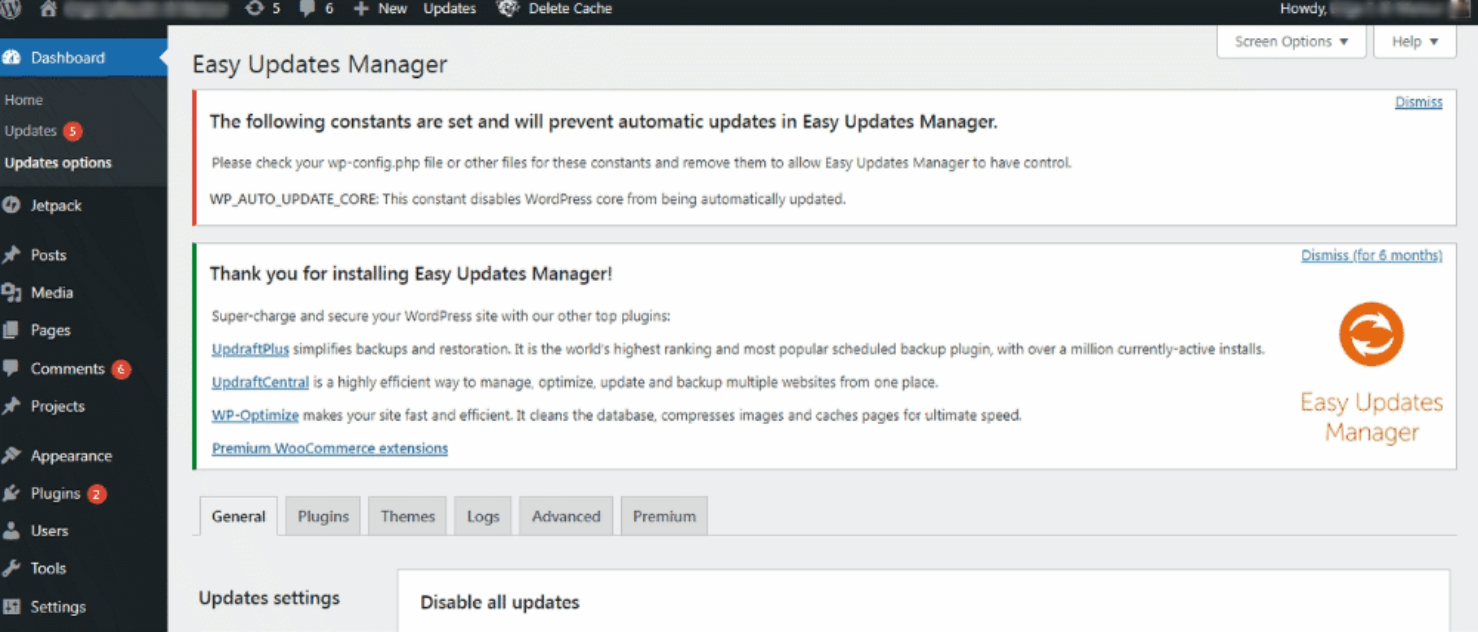Click the Comments speech bubble sidebar icon
Viewport: 1478px width, 632px height.
[12, 368]
